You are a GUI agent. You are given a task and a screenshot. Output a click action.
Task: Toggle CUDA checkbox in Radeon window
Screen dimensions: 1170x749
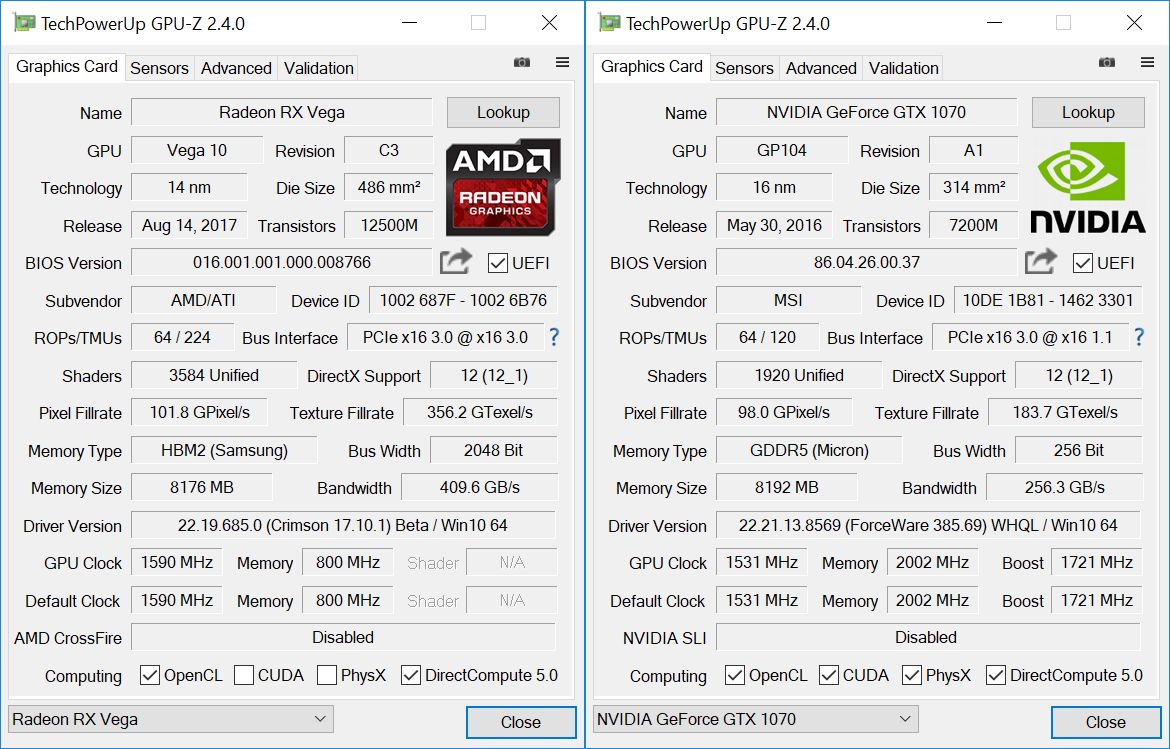244,675
